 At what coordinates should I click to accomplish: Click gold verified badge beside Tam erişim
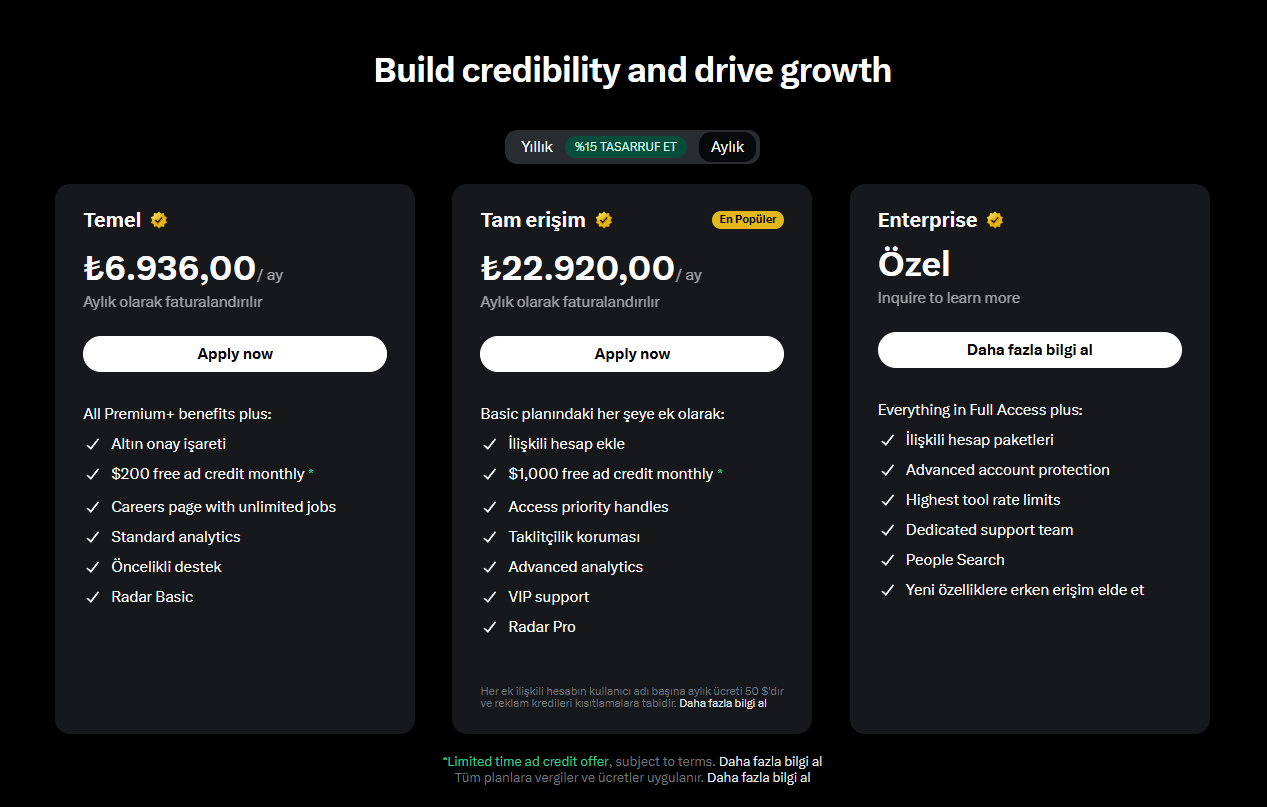[604, 220]
